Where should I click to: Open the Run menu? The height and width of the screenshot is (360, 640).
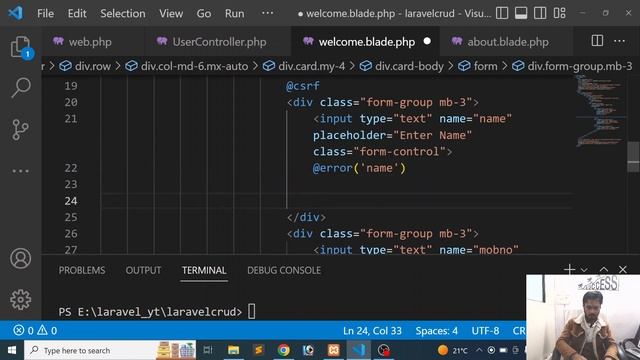tap(234, 13)
